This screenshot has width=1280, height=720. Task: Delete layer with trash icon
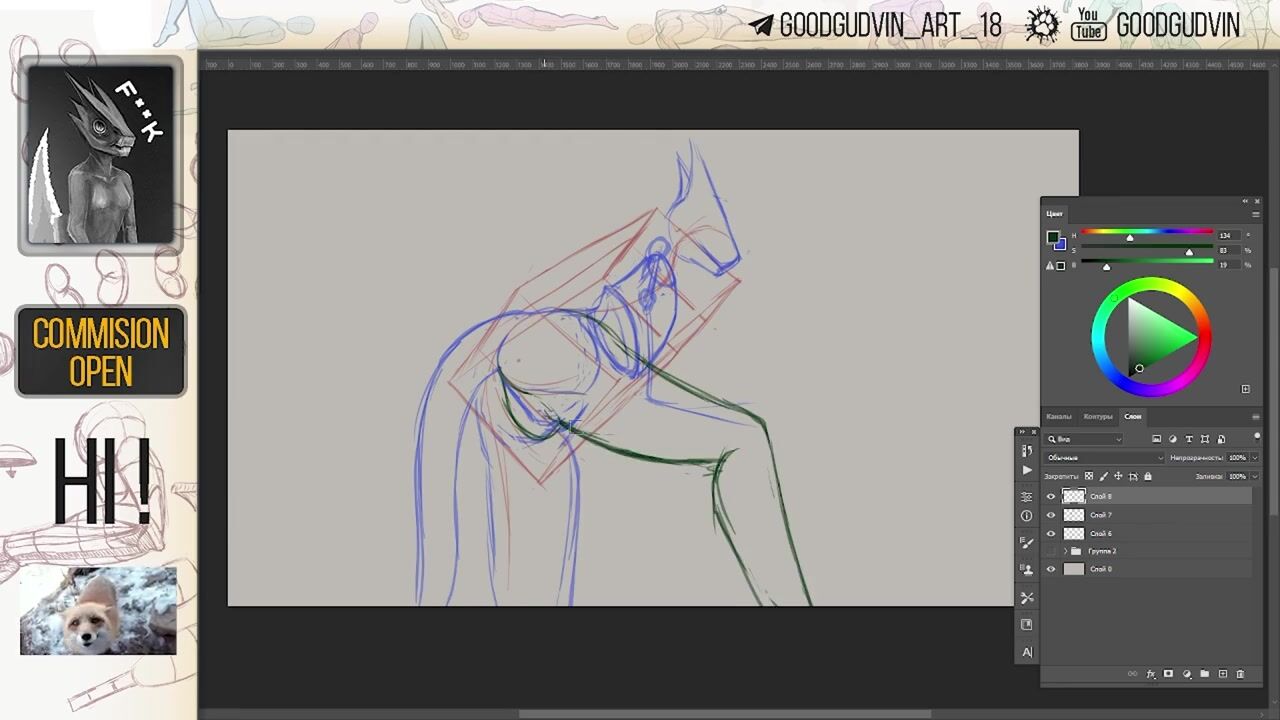tap(1240, 674)
